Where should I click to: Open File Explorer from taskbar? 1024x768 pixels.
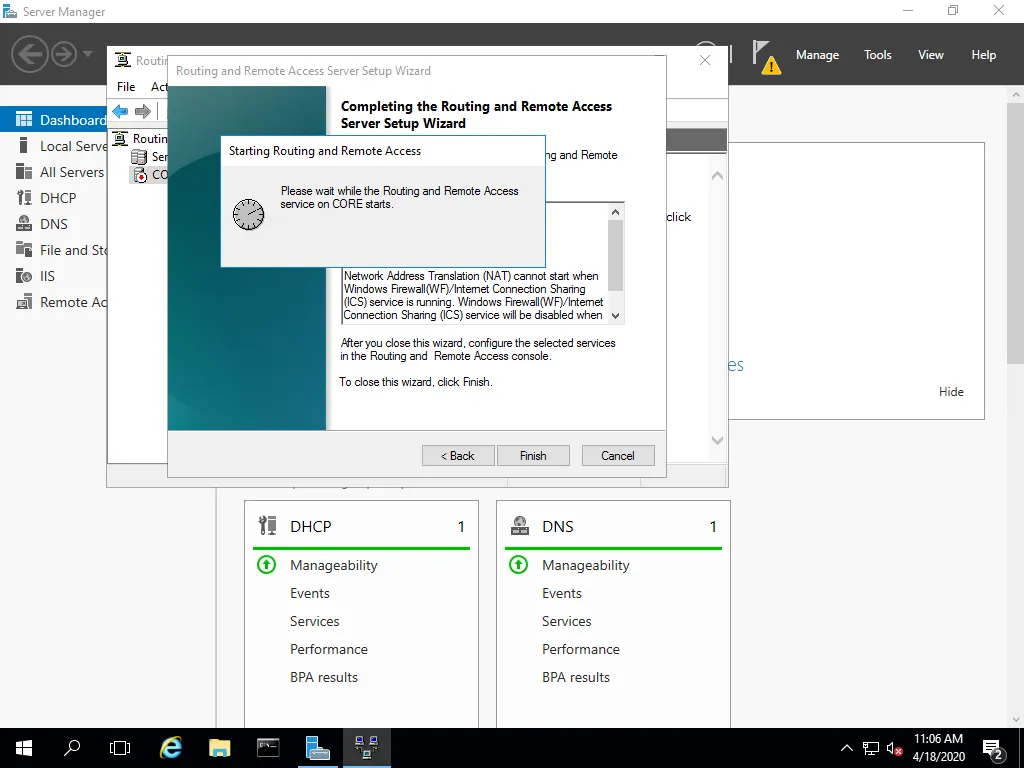point(219,748)
